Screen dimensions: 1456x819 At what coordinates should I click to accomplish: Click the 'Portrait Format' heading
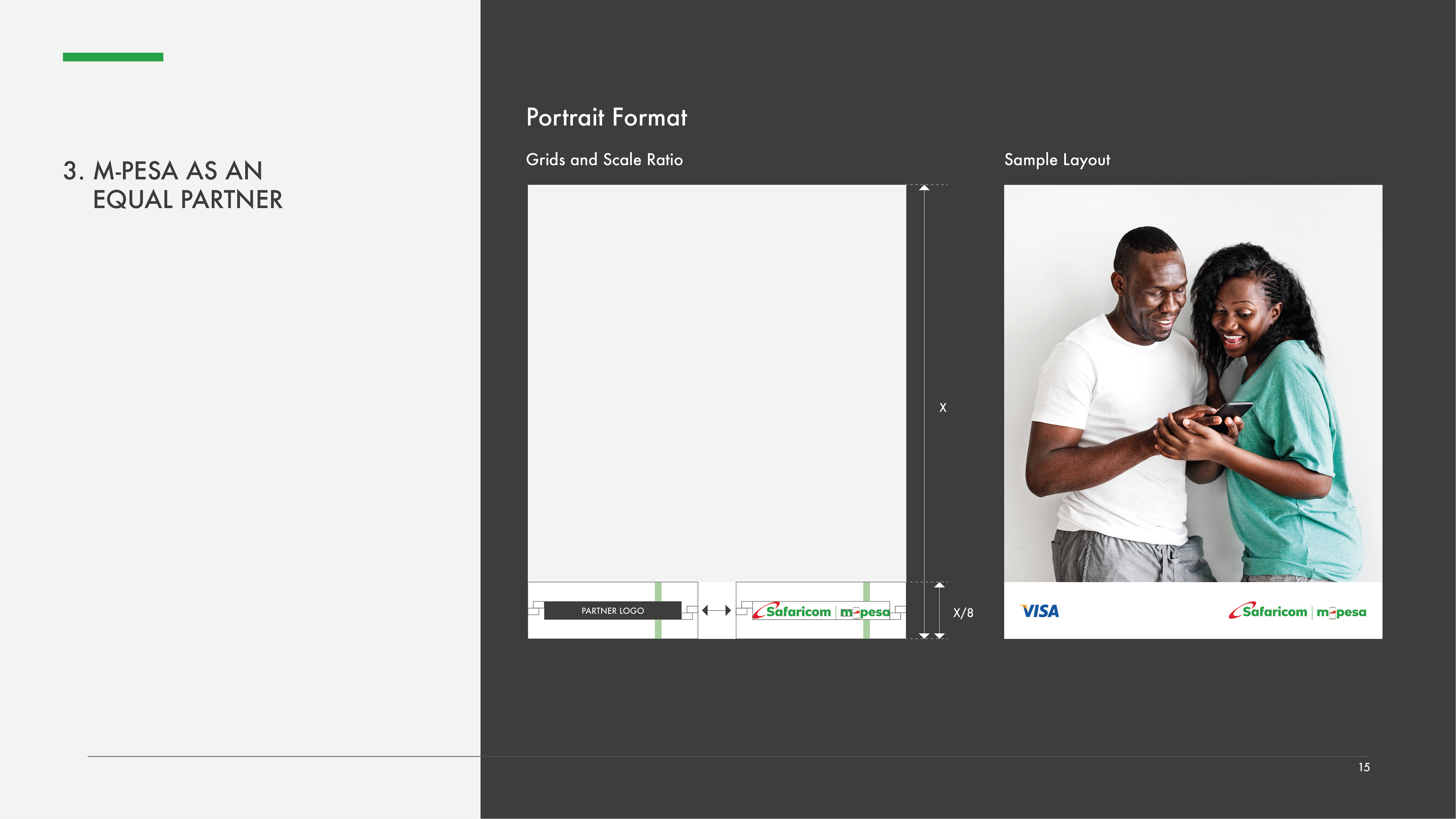607,118
